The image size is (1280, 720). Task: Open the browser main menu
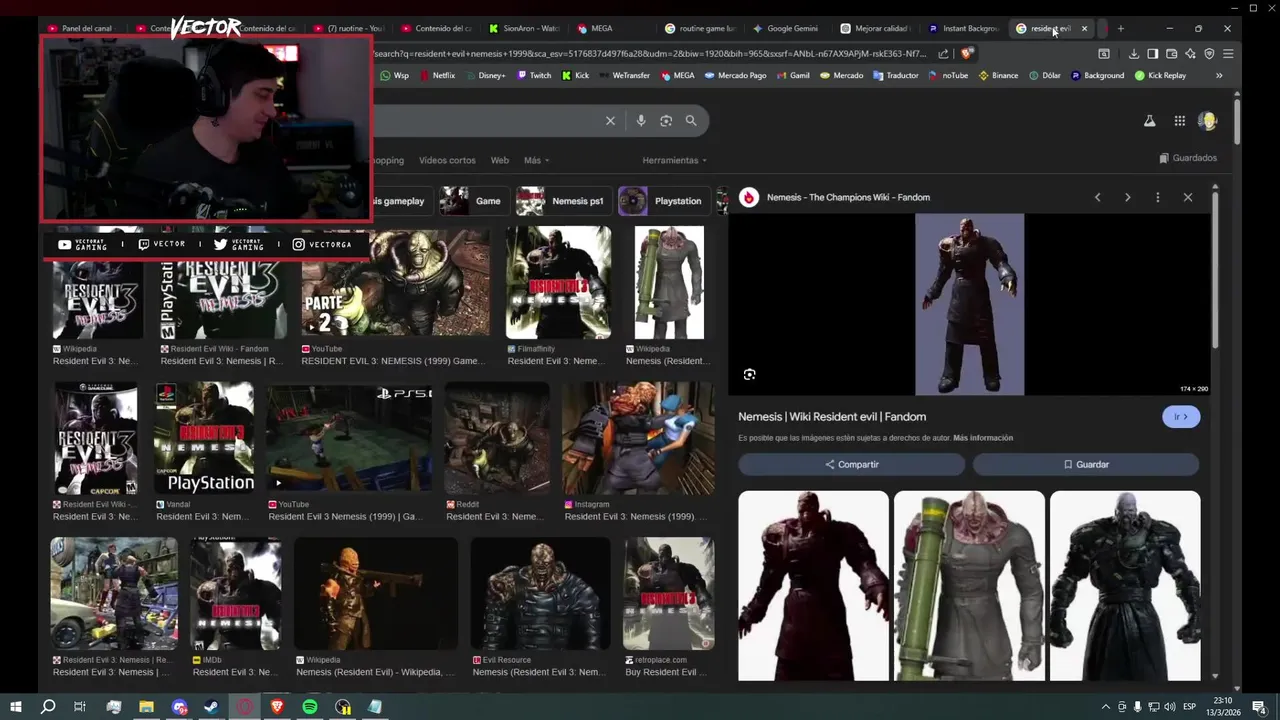pyautogui.click(x=1228, y=54)
